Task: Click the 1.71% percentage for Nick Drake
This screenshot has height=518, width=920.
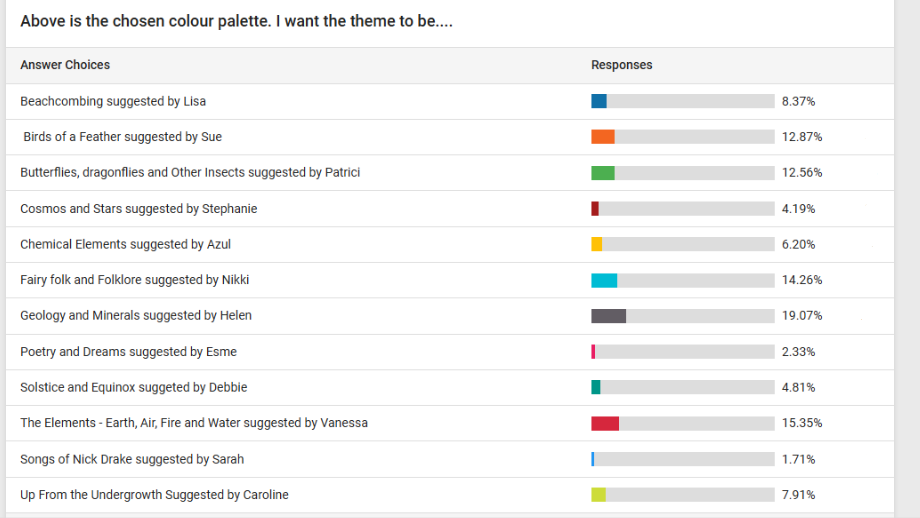Action: (799, 459)
